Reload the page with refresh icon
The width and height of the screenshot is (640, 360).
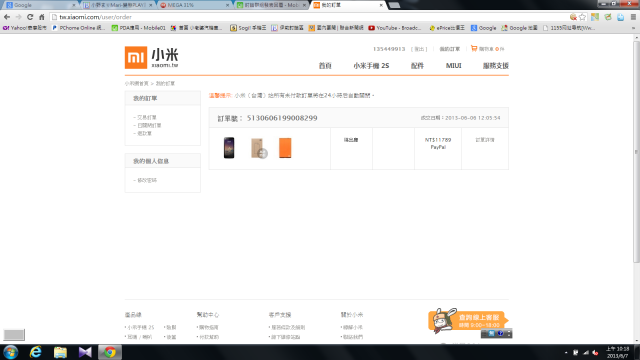click(30, 17)
